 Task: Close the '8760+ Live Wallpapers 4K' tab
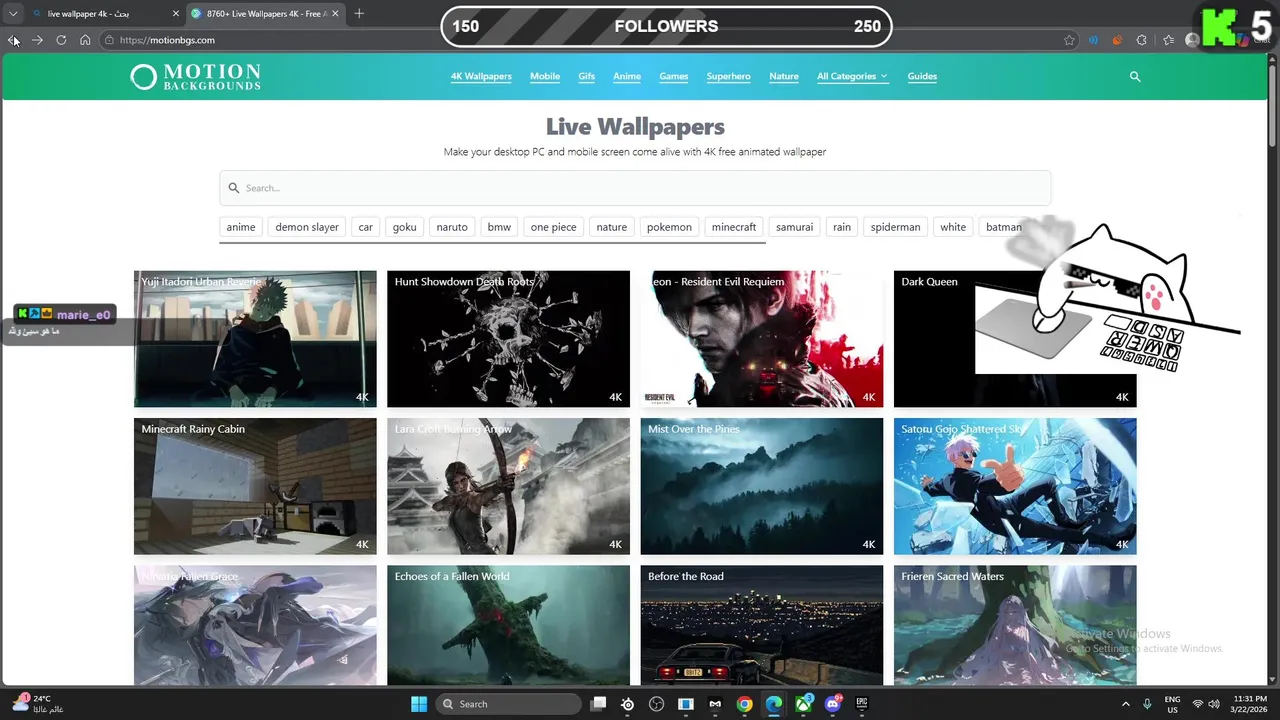335,14
